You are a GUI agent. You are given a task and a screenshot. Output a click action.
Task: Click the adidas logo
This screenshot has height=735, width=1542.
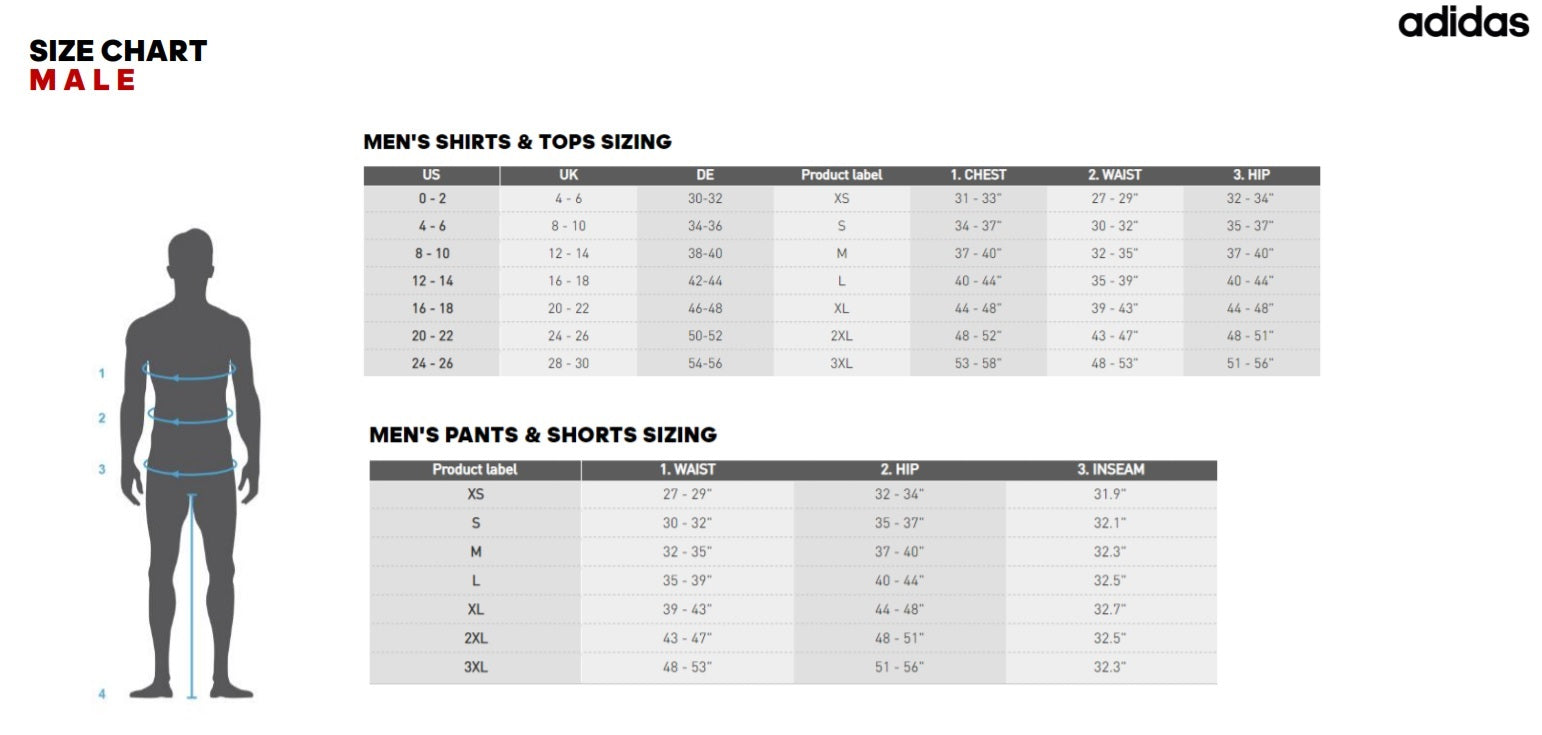click(x=1463, y=22)
